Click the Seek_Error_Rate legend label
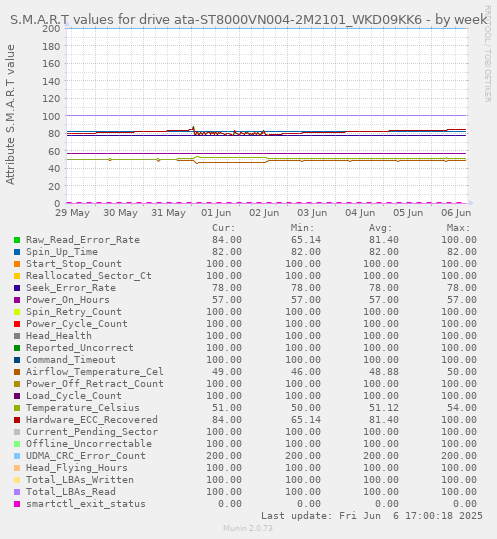The height and width of the screenshot is (539, 497). [71, 288]
